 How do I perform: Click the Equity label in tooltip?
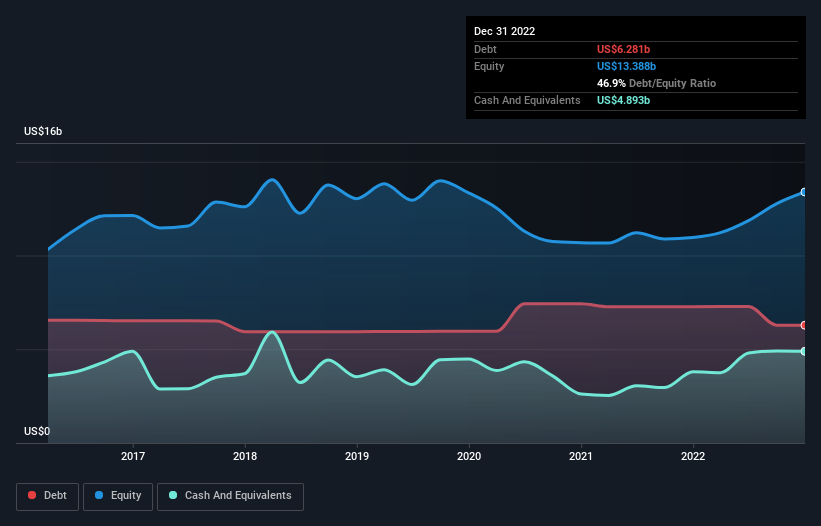tap(489, 66)
